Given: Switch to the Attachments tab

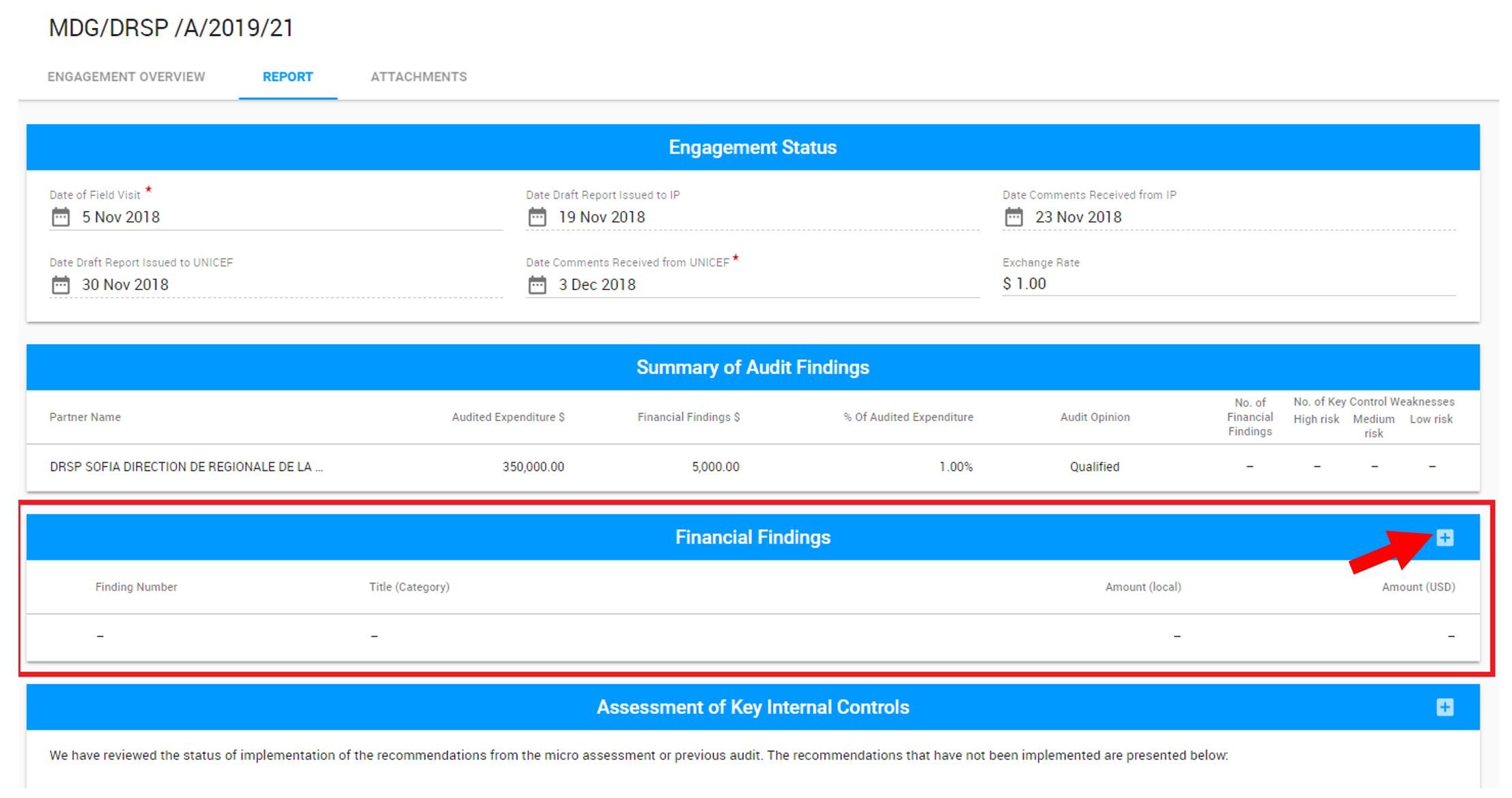Looking at the screenshot, I should (x=419, y=76).
